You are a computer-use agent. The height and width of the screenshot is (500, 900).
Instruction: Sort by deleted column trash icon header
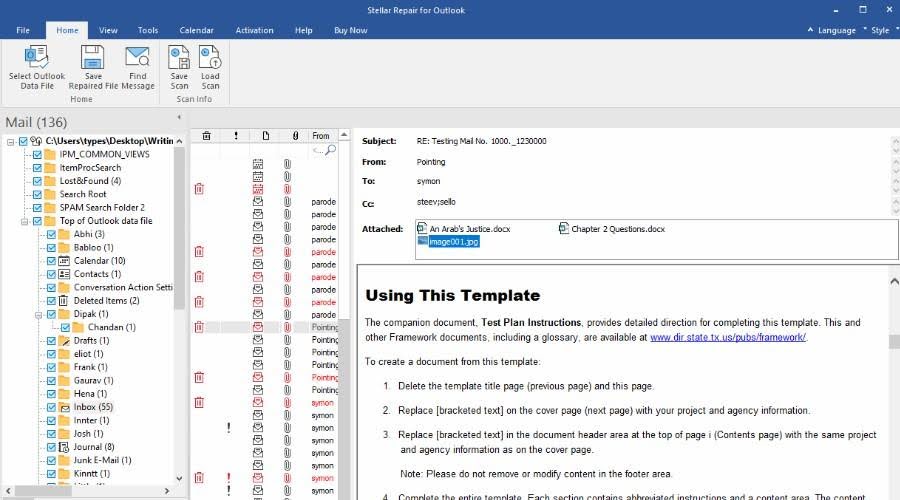click(x=207, y=135)
